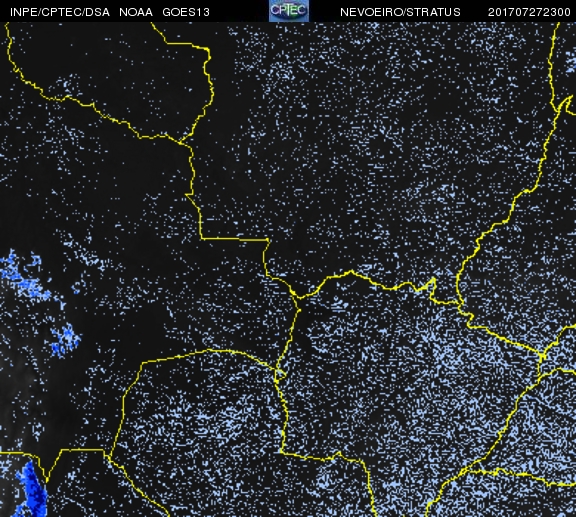Click the notch-shaped border bump right of center
Image resolution: width=576 pixels, height=517 pixels.
coord(432,287)
